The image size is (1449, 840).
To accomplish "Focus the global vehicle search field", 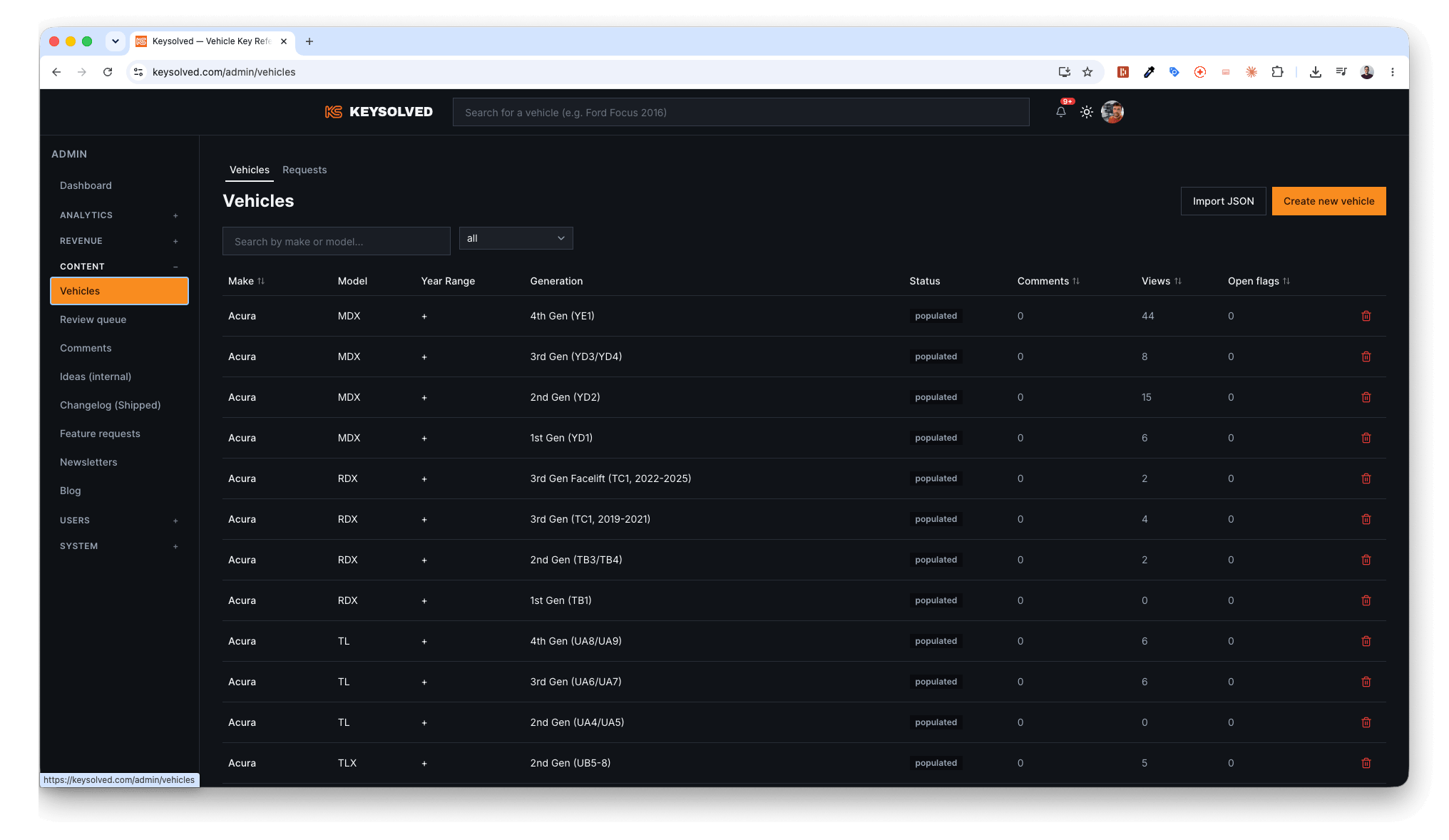I will pos(741,112).
